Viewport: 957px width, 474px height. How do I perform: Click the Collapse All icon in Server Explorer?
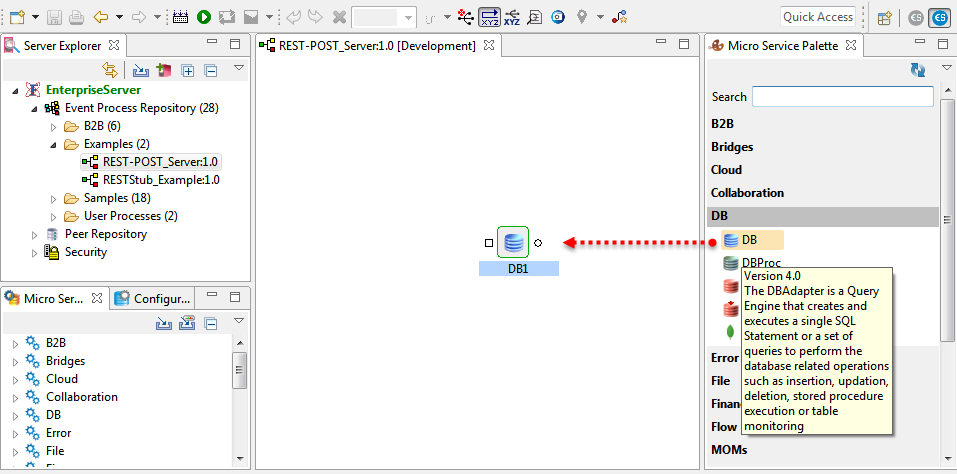pos(210,70)
